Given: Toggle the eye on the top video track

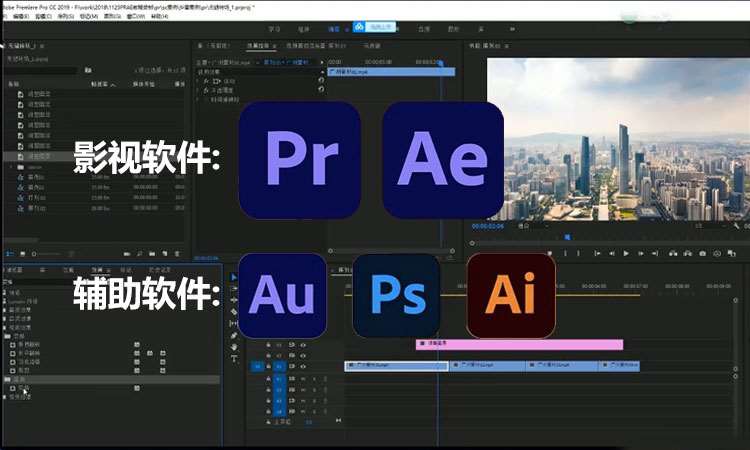Looking at the screenshot, I should coord(303,344).
